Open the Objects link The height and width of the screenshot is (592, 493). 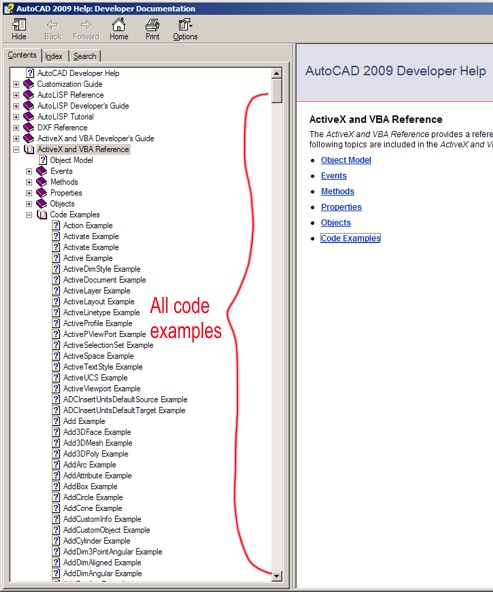[x=336, y=223]
